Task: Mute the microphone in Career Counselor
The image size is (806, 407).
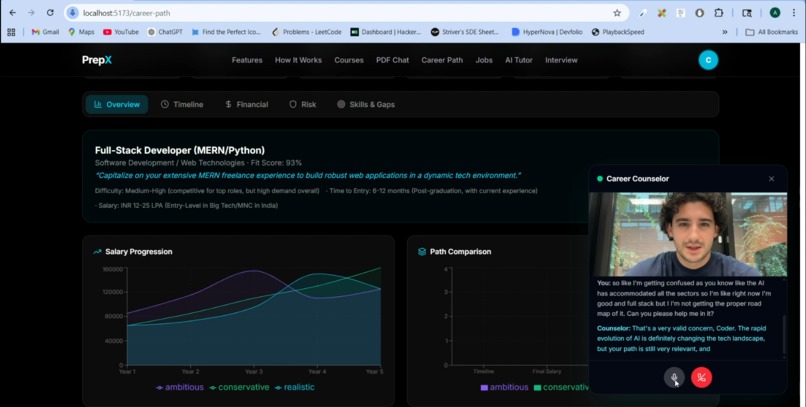Action: (x=674, y=378)
